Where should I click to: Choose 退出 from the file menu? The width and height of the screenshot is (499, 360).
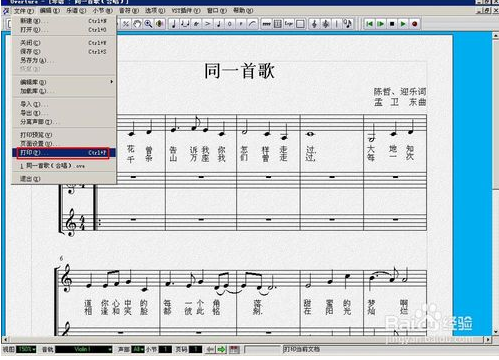coord(64,179)
